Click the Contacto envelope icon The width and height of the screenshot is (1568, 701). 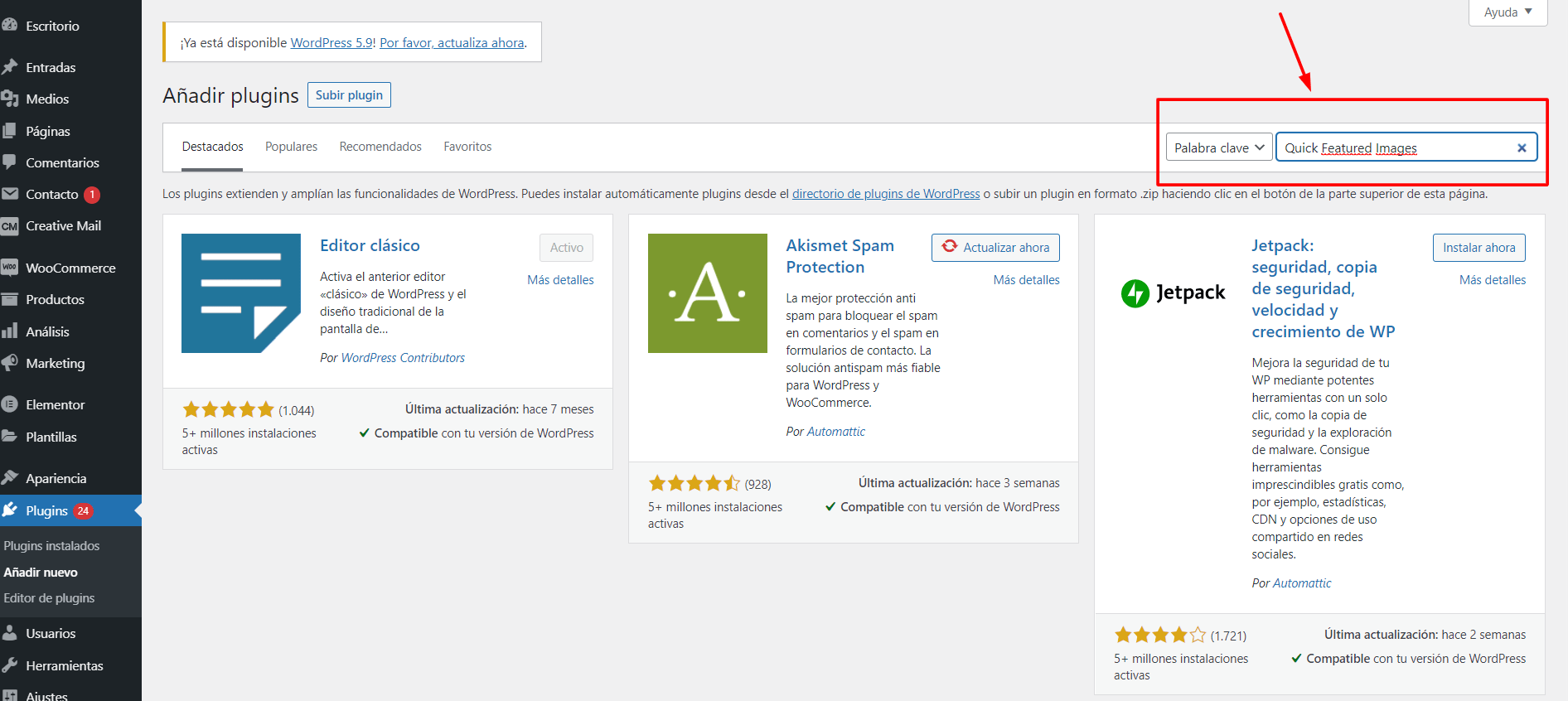pos(10,194)
